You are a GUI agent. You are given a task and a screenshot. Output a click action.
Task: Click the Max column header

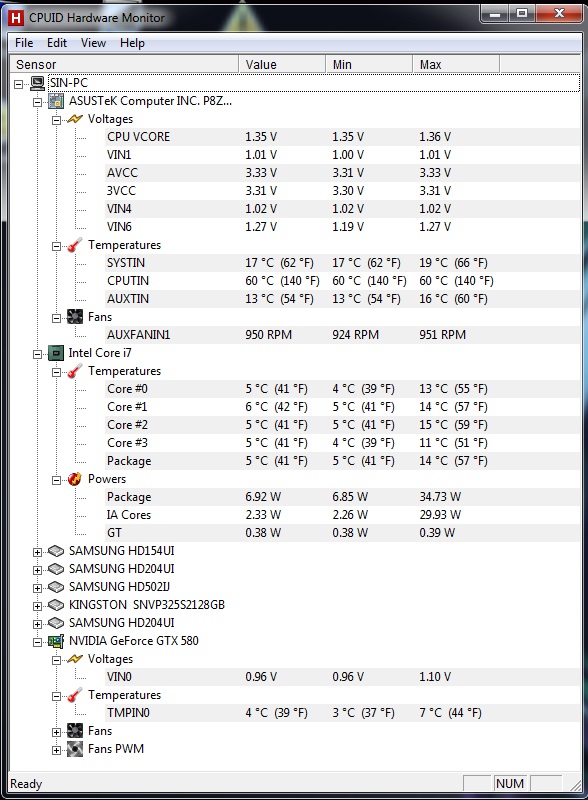click(x=456, y=65)
